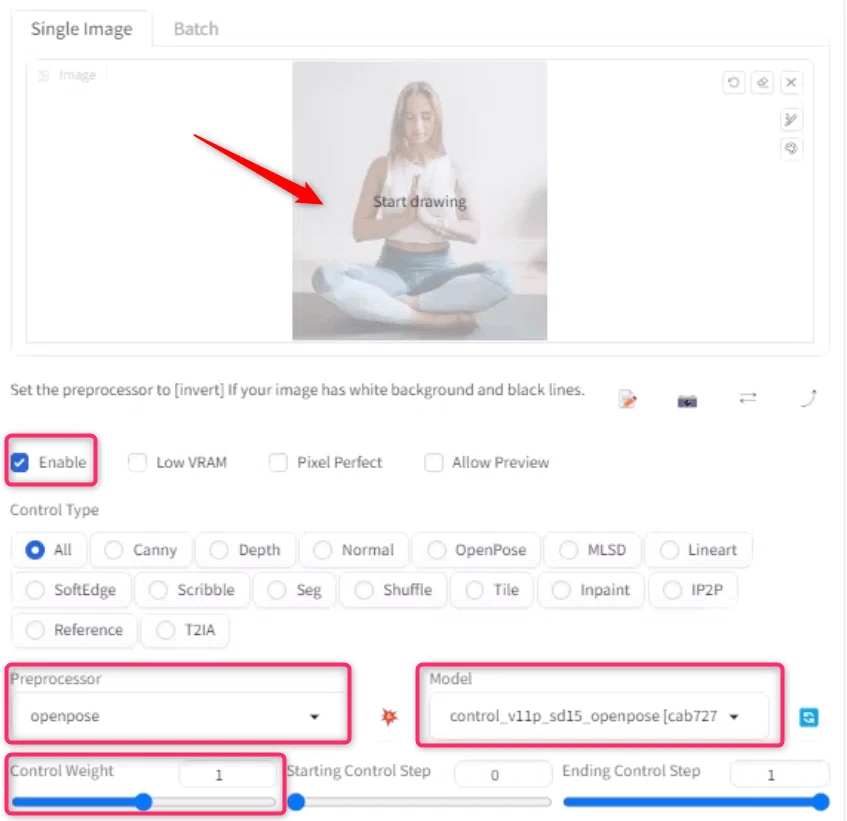Check the Low VRAM checkbox

pos(137,462)
